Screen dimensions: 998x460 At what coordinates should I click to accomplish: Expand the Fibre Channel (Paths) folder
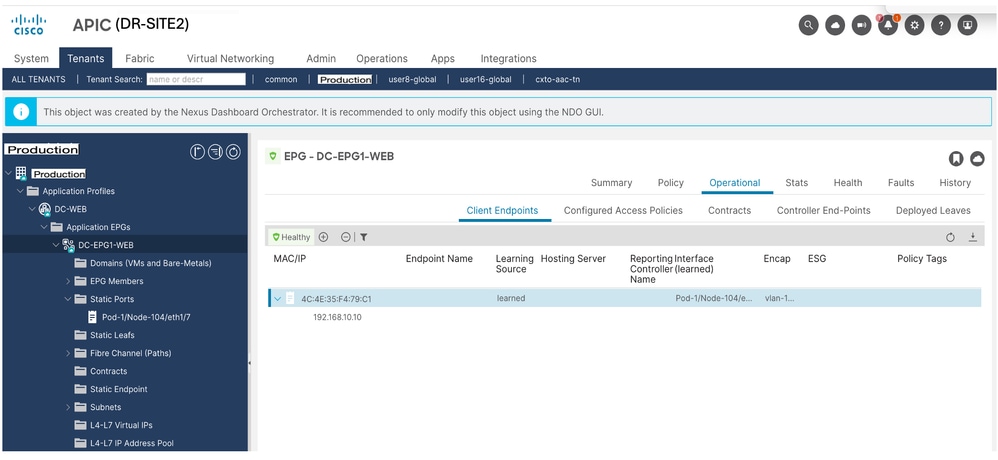(68, 353)
